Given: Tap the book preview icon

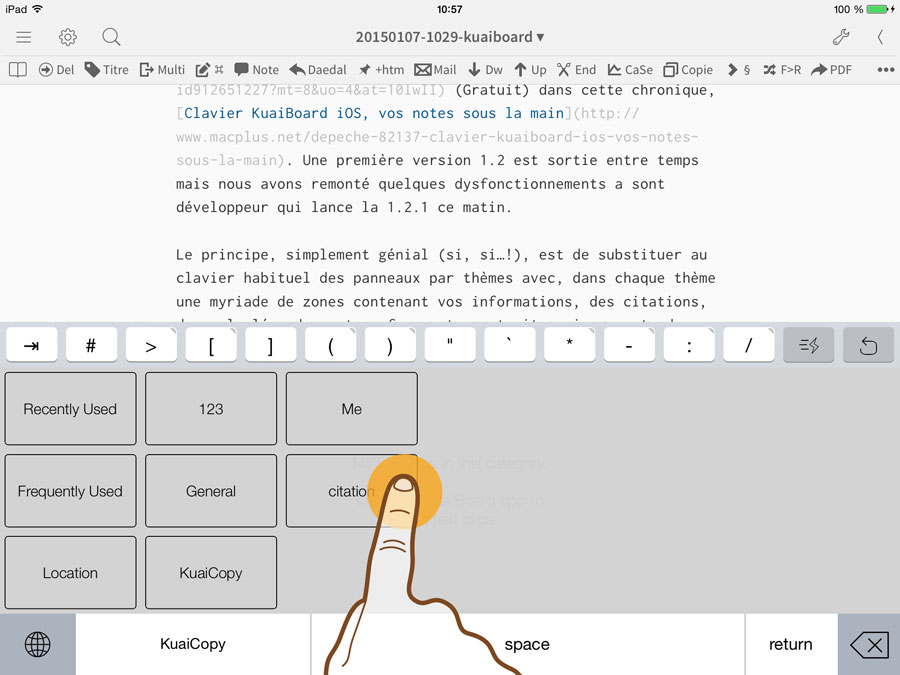Looking at the screenshot, I should [18, 70].
